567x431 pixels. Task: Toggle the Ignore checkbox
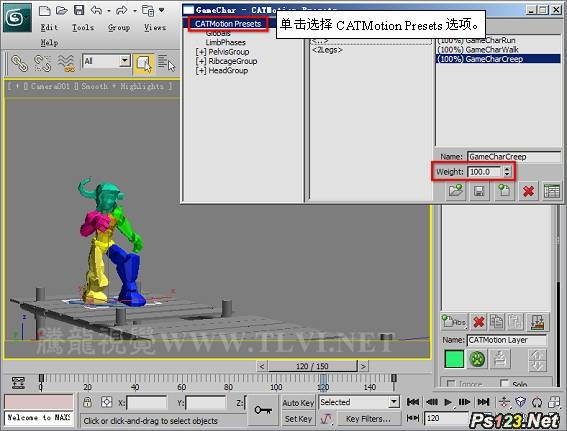tap(451, 384)
